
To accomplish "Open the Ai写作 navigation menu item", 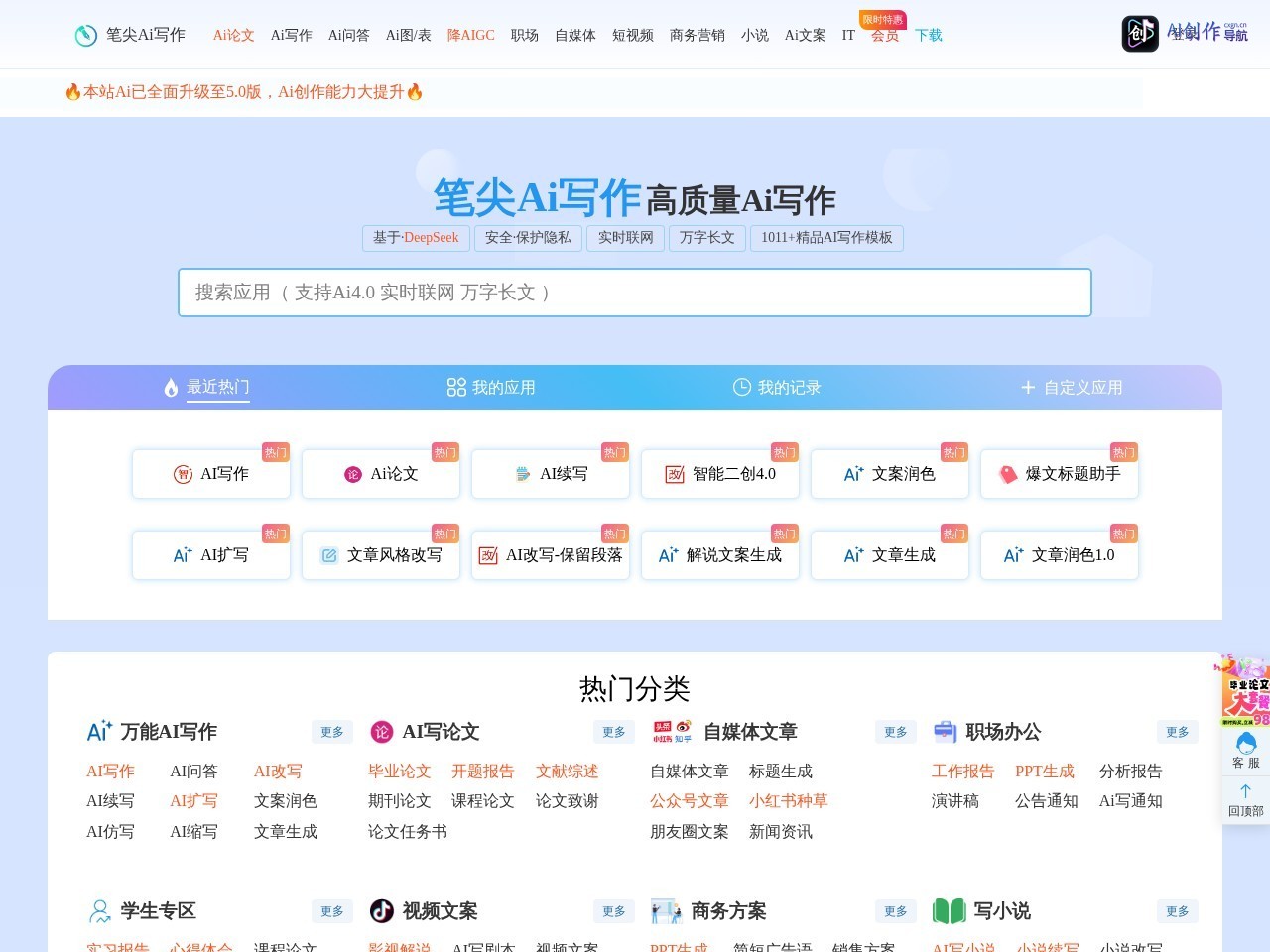I will pyautogui.click(x=292, y=35).
